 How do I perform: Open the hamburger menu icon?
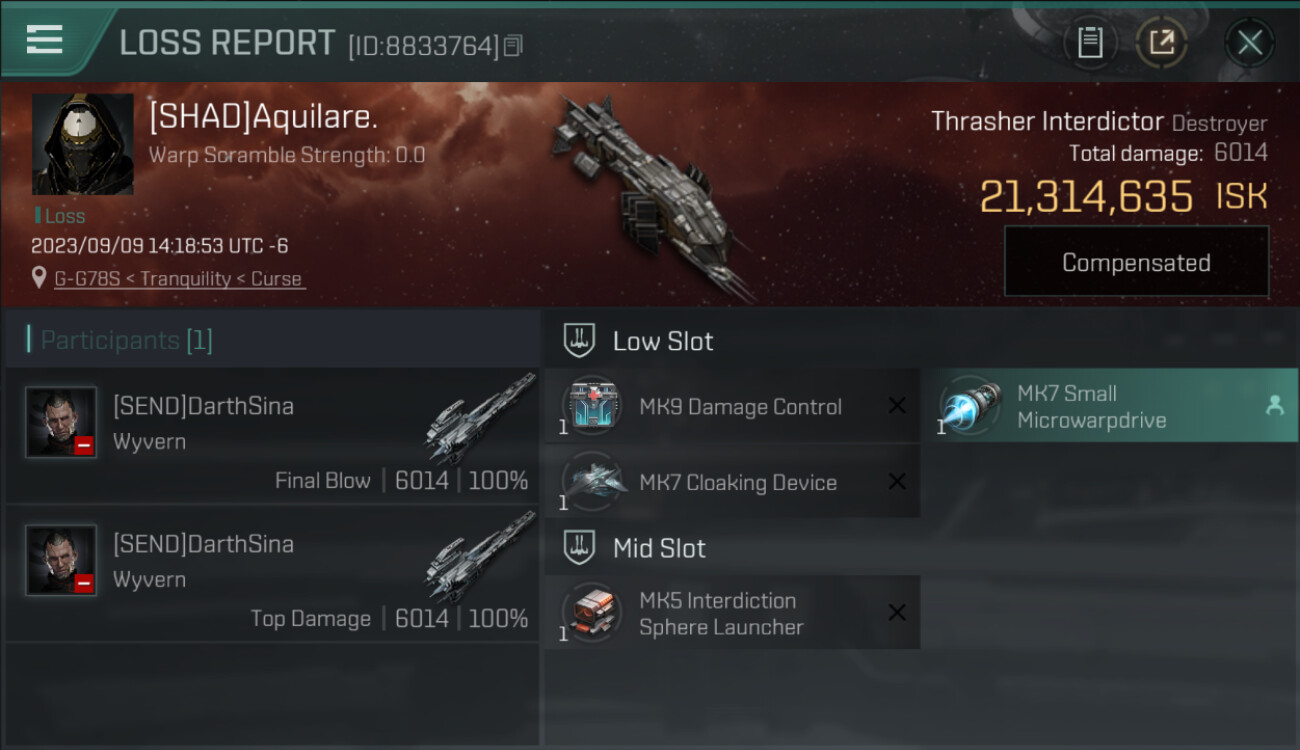44,39
